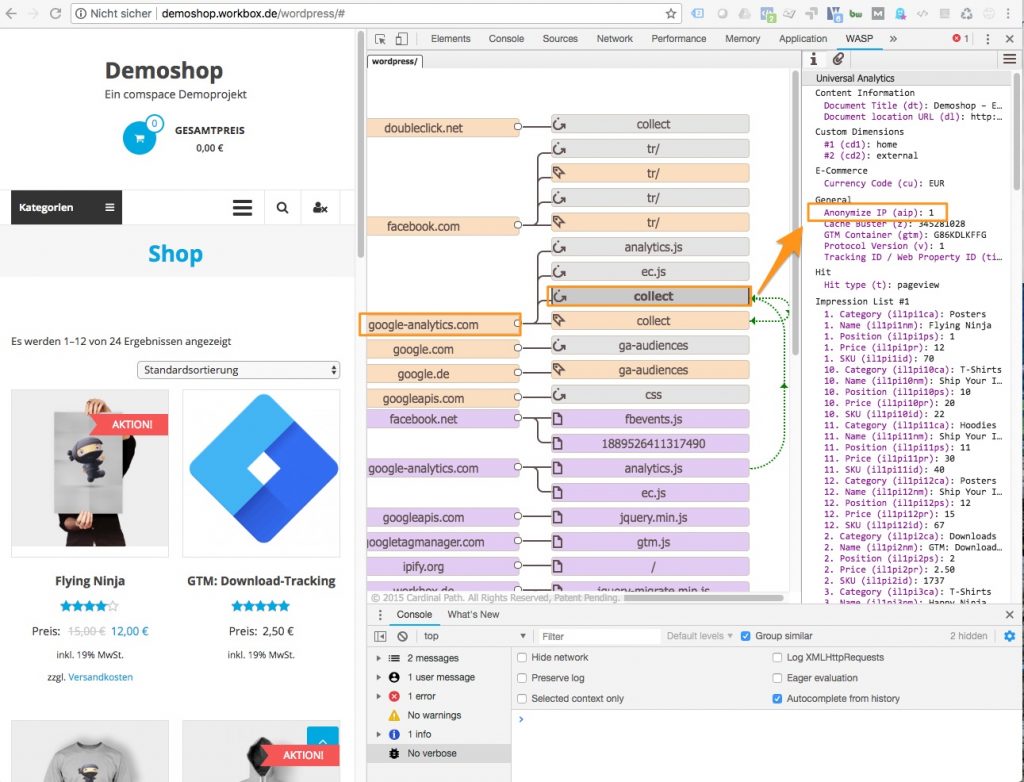The image size is (1024, 782).
Task: Open the Standardsortierung sorting dropdown
Action: tap(238, 370)
